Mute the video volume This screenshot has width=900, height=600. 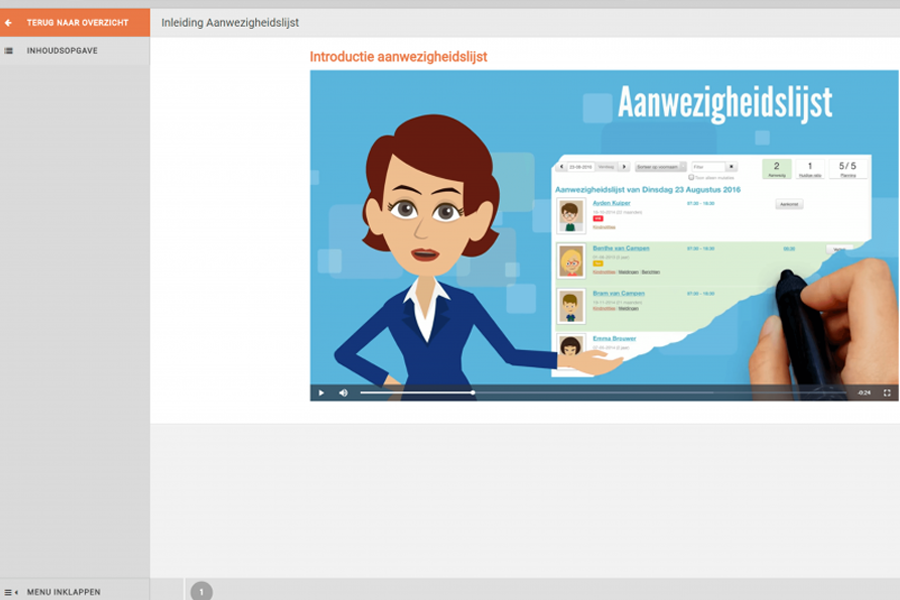coord(343,393)
